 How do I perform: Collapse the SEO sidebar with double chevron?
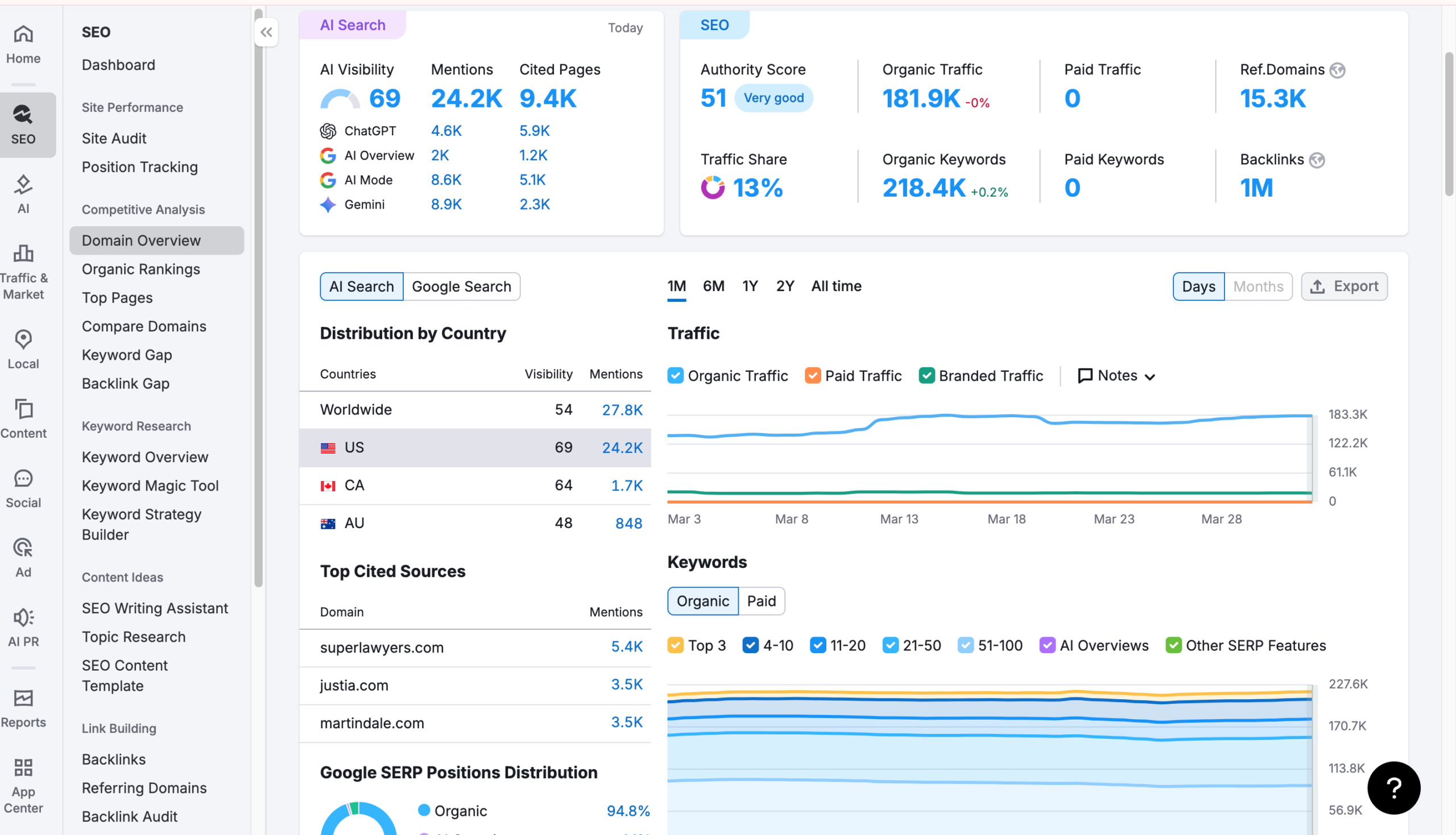[x=266, y=32]
